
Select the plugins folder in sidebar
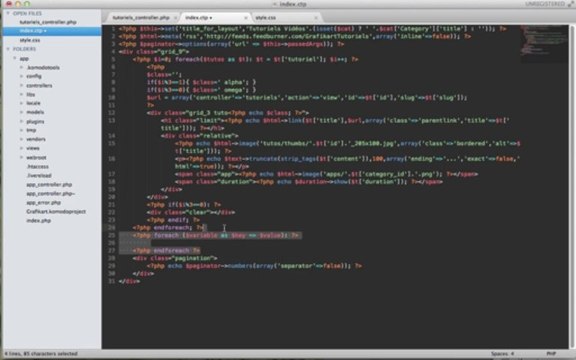35,121
